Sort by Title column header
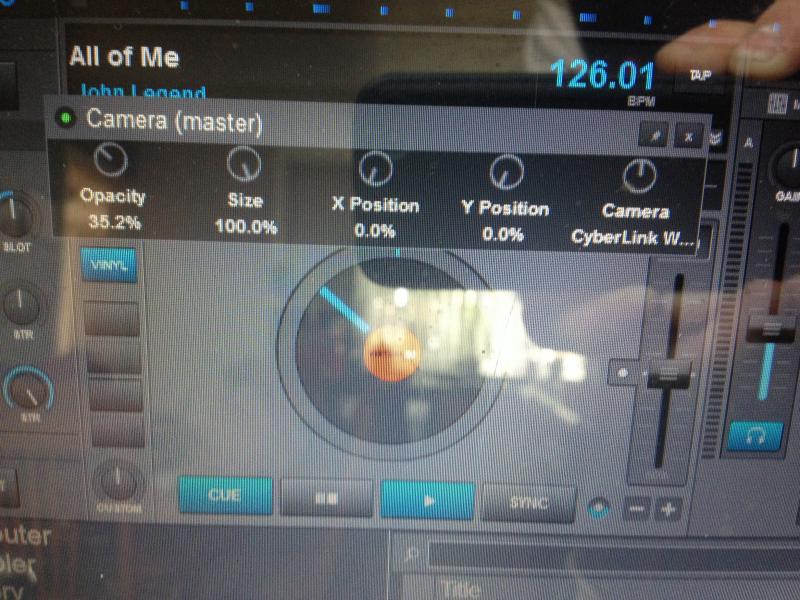Image resolution: width=800 pixels, height=600 pixels. pos(461,588)
